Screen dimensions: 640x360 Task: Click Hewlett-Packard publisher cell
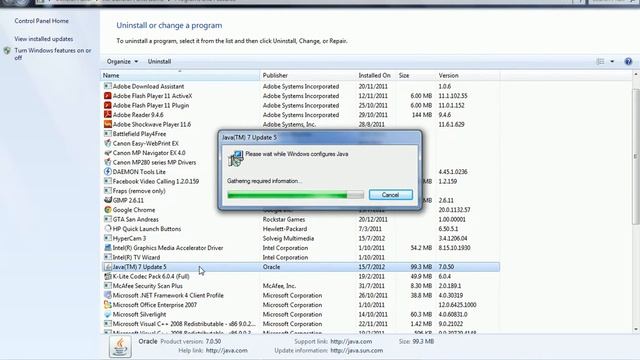(x=285, y=229)
